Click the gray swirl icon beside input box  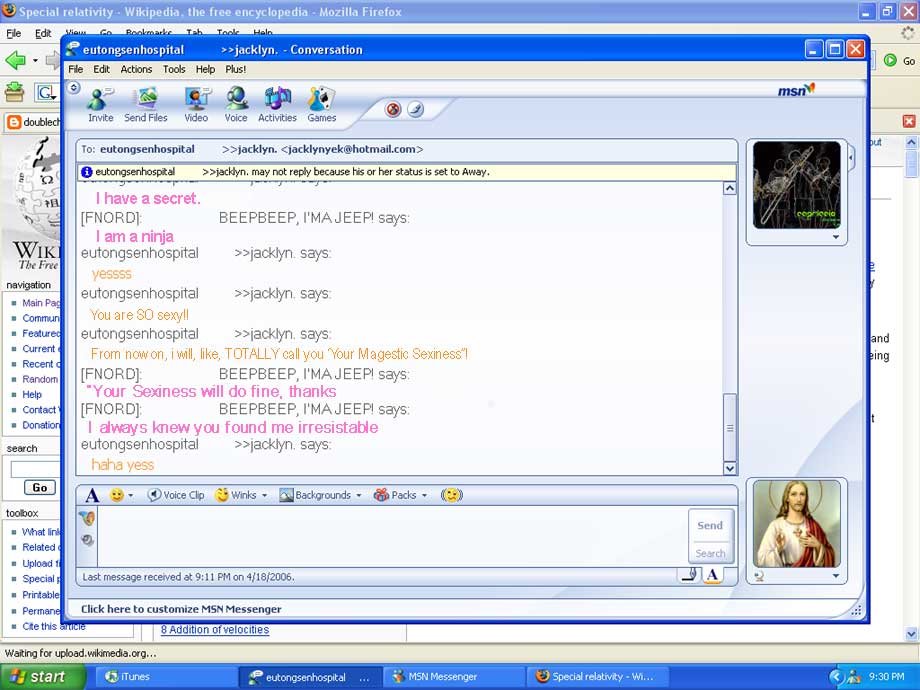pos(87,540)
